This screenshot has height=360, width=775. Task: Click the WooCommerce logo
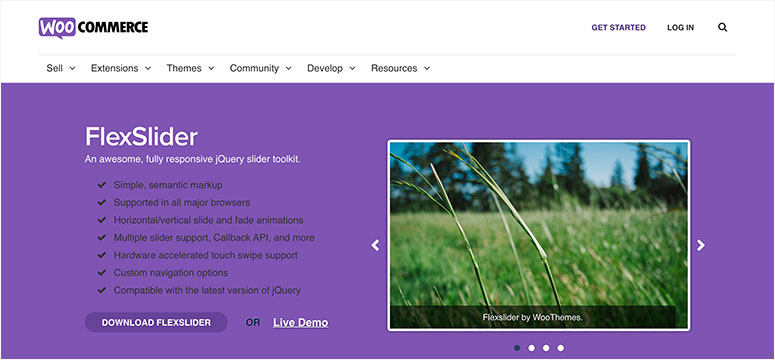93,28
